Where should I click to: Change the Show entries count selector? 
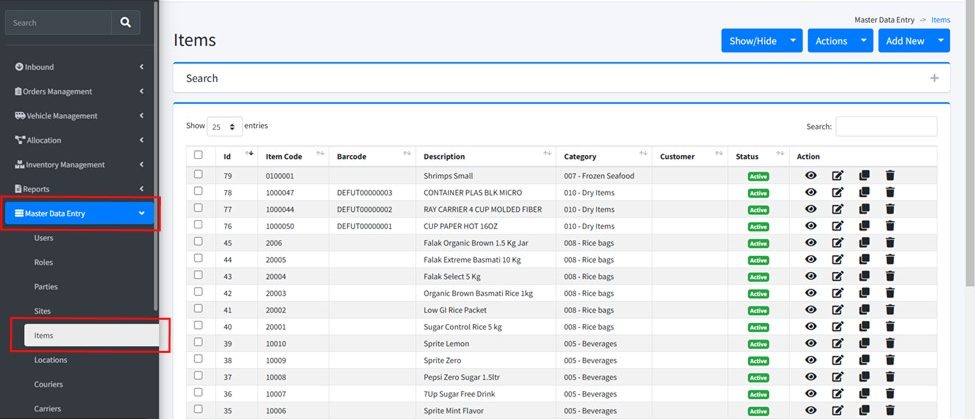(x=224, y=126)
